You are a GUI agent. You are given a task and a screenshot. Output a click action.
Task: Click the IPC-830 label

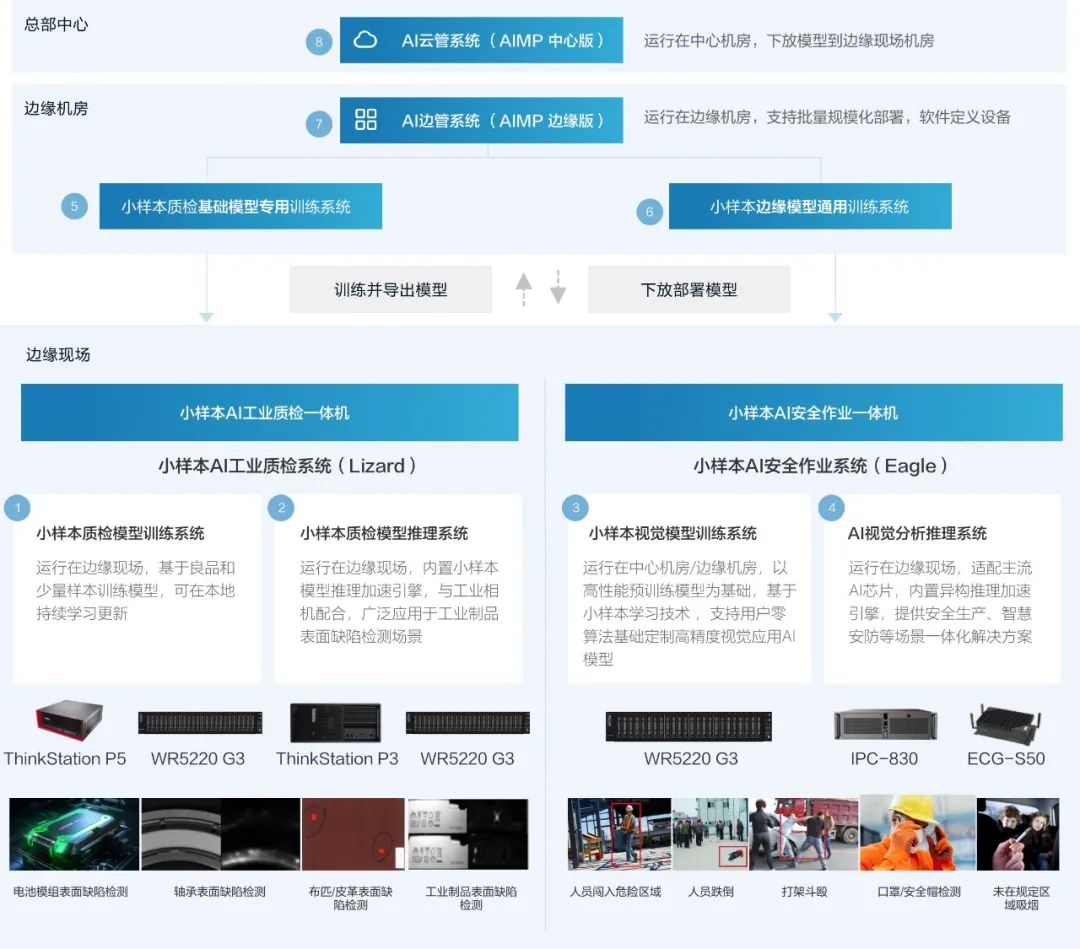coord(884,759)
